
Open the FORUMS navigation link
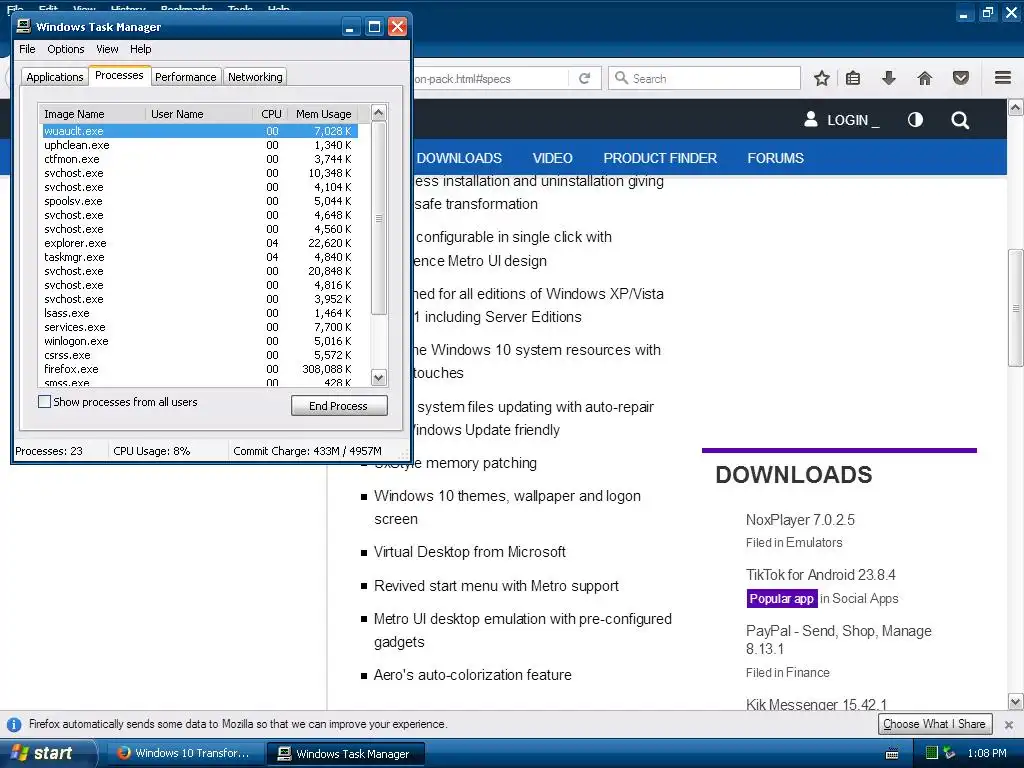pos(775,158)
